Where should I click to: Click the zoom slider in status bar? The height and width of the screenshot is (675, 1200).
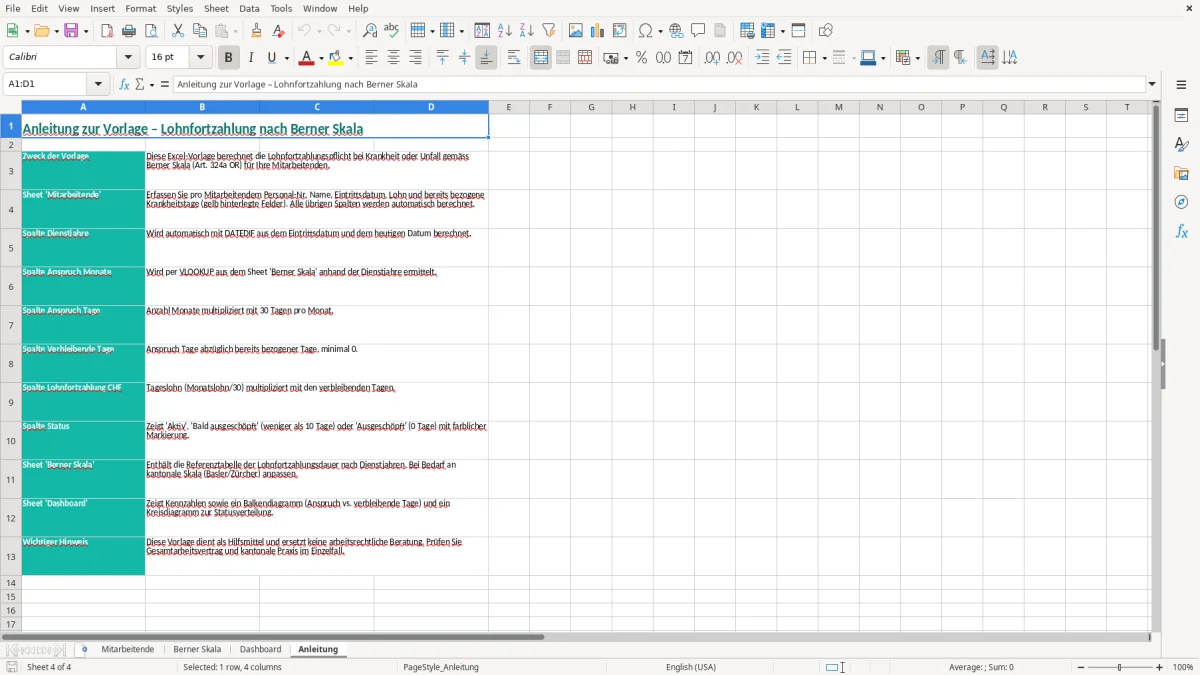(x=1120, y=667)
